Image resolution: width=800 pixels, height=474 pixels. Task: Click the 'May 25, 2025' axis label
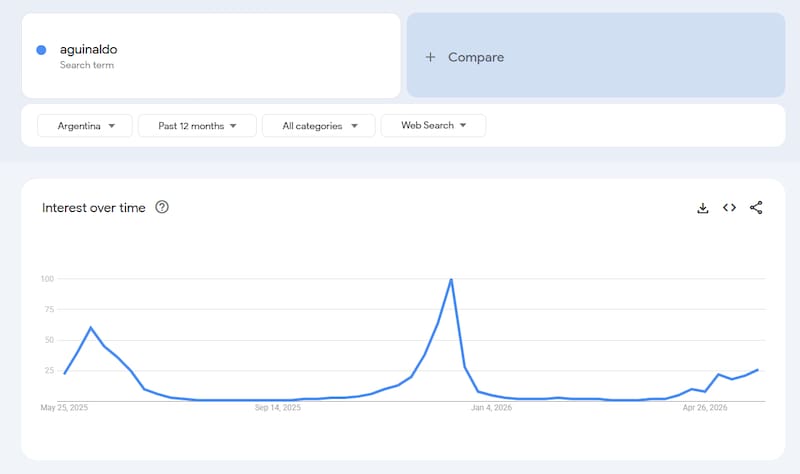(64, 408)
